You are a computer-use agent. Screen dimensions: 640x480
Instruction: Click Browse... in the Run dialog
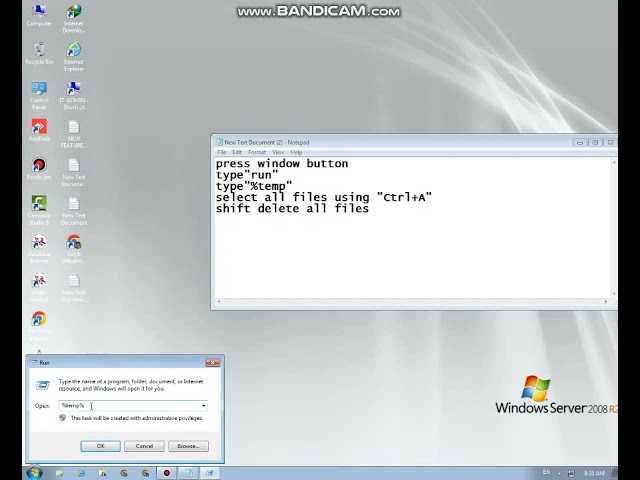(188, 446)
